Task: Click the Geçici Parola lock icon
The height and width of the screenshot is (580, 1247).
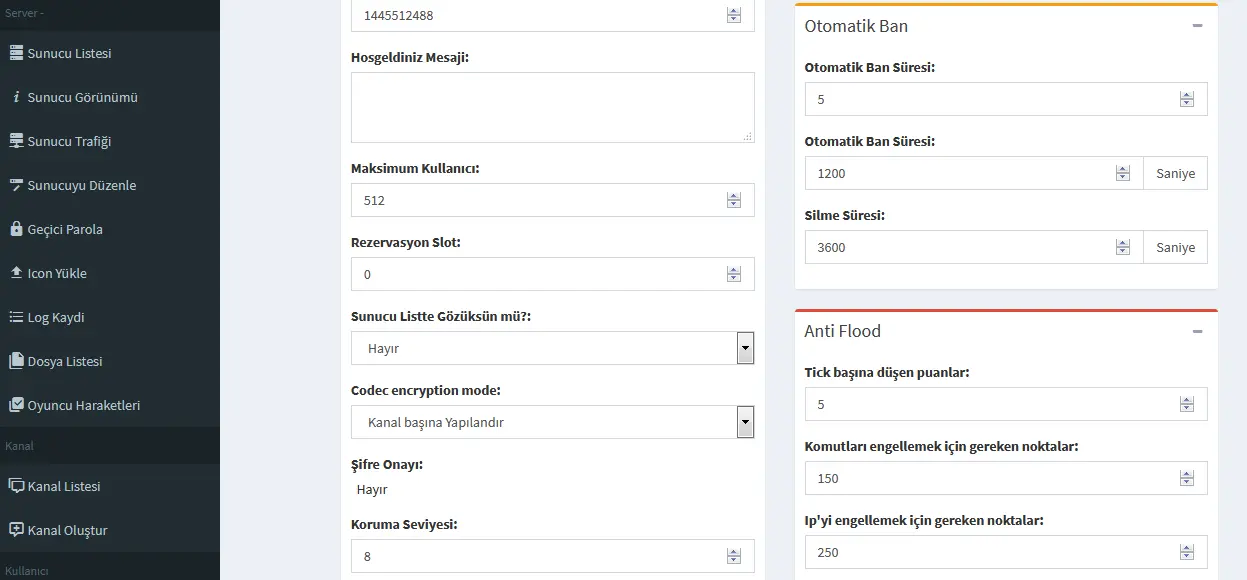Action: [16, 229]
